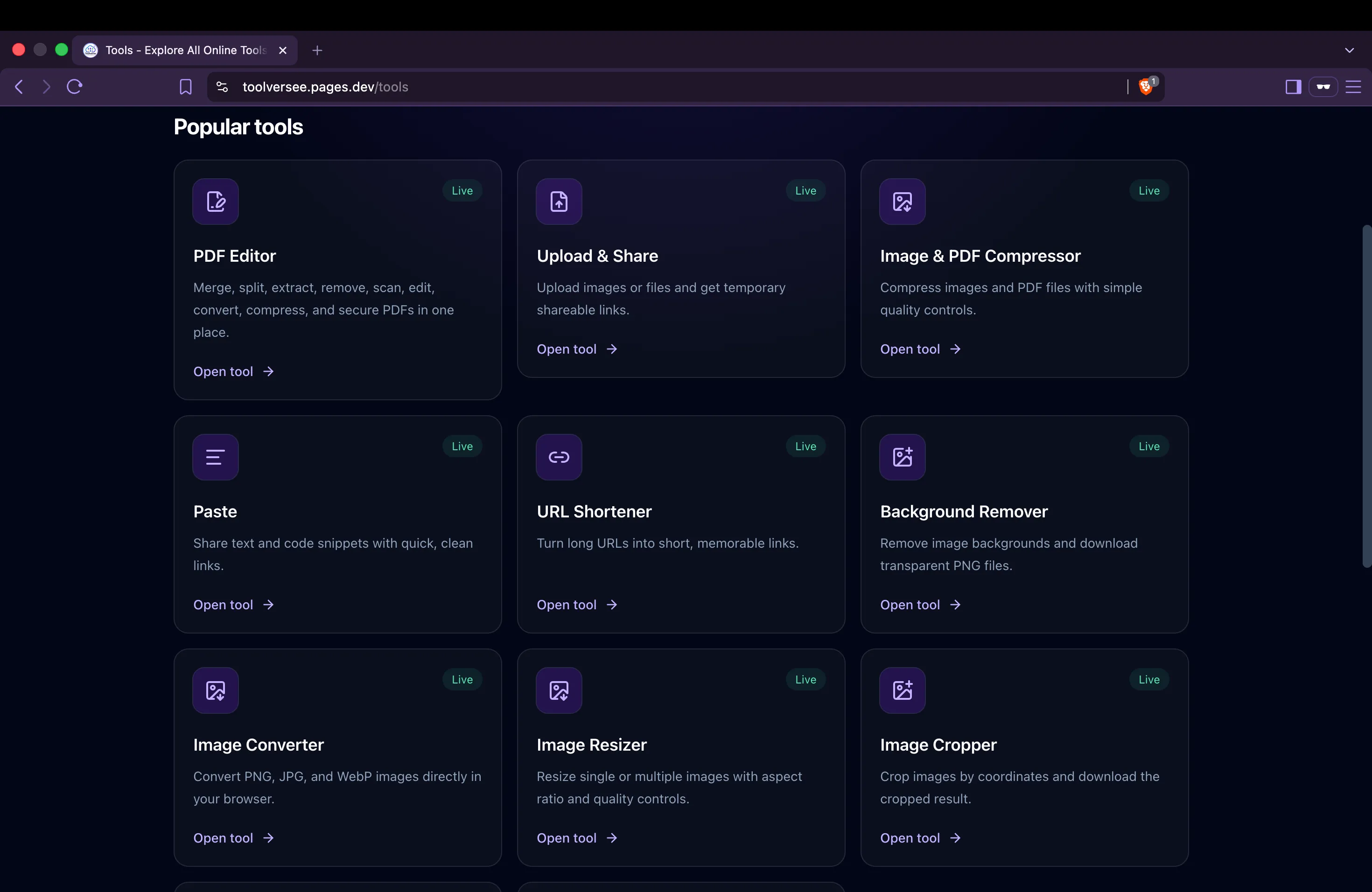Toggle the browser sidebar panel
This screenshot has height=892, width=1372.
(1294, 87)
